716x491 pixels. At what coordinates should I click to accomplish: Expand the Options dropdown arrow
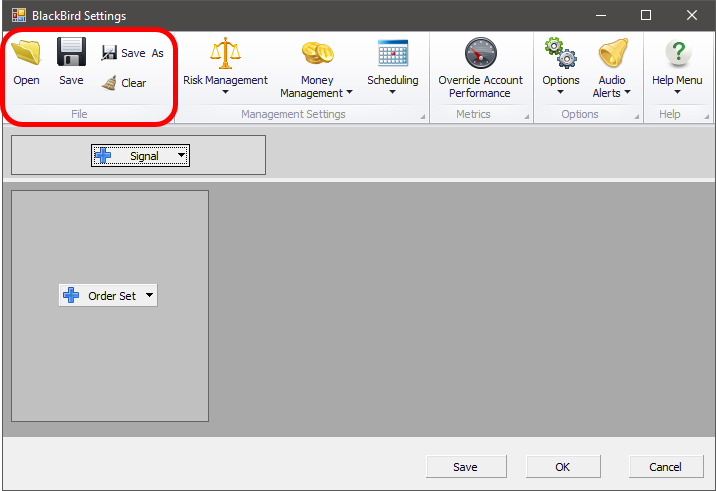point(560,92)
